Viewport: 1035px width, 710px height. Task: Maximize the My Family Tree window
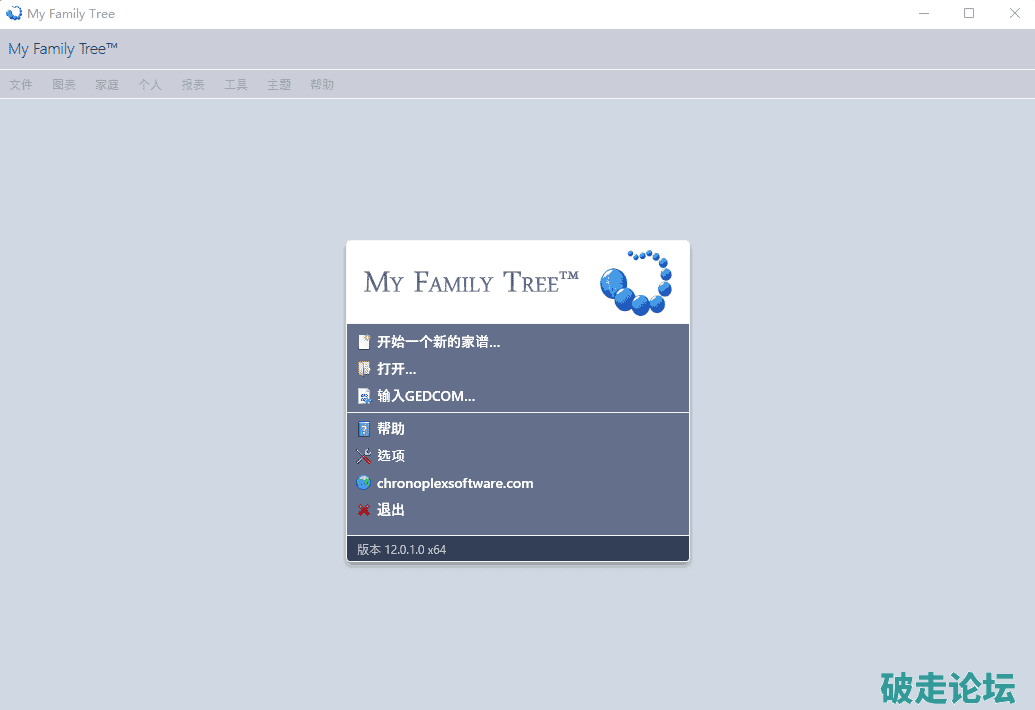(969, 14)
